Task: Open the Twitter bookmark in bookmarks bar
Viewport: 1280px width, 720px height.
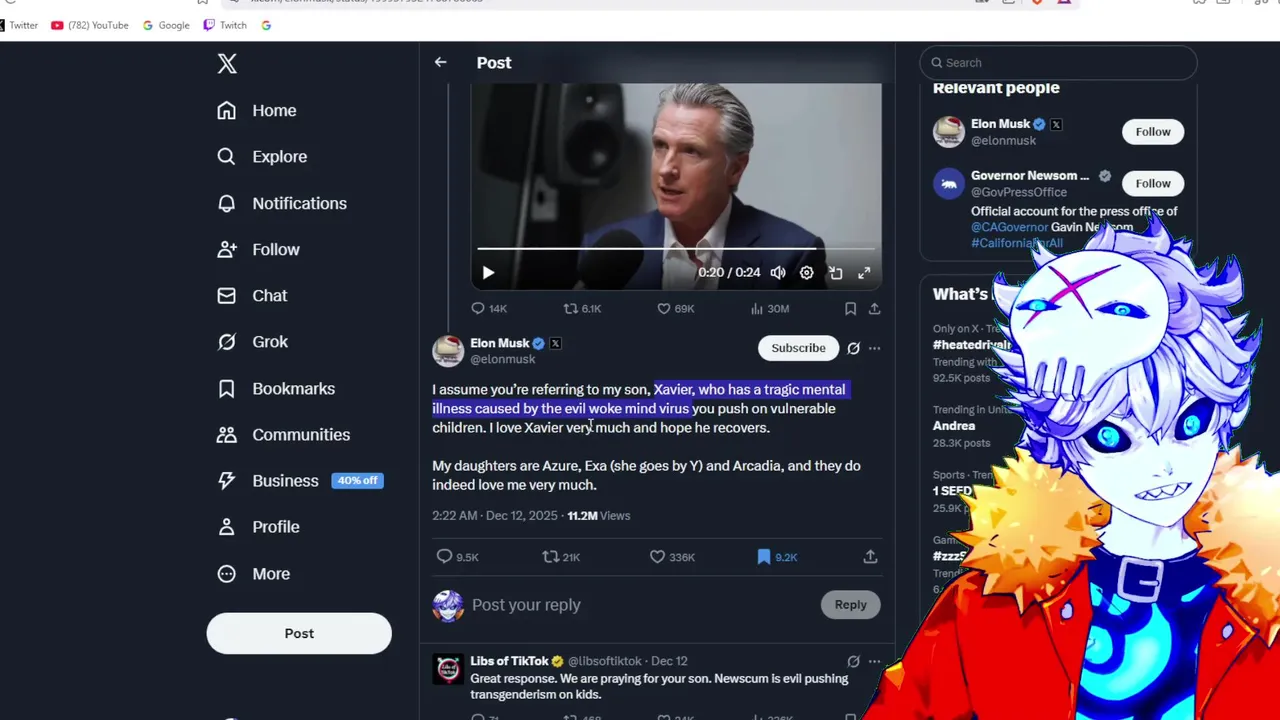Action: tap(18, 25)
